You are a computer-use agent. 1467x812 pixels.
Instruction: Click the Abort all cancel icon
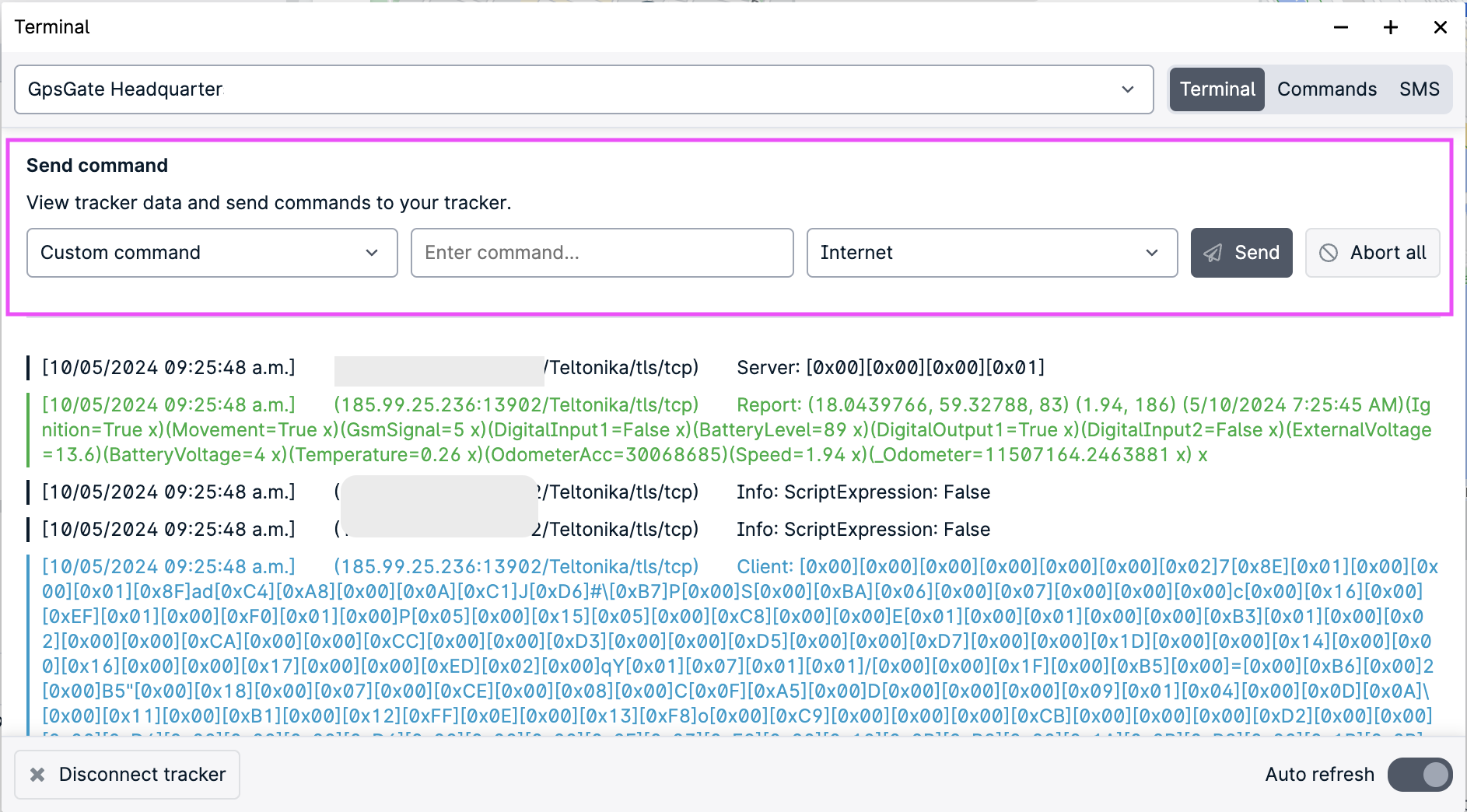(1329, 253)
